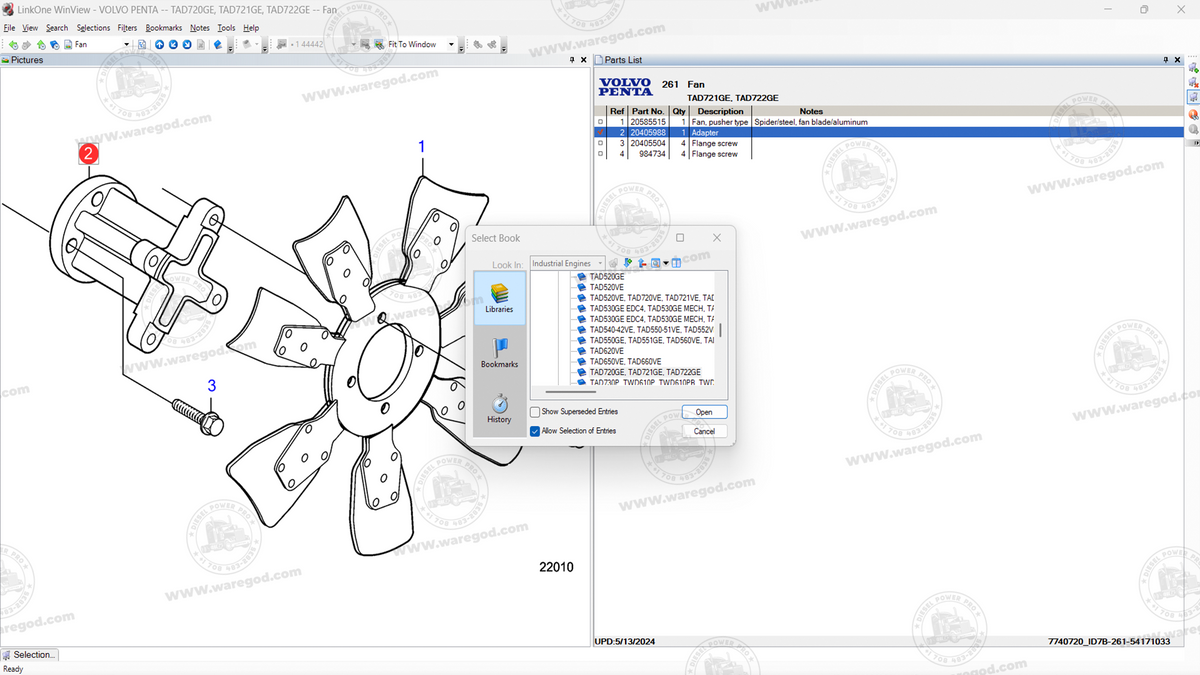Click callout number 2 in the fan diagram
This screenshot has height=675, width=1200.
click(89, 154)
